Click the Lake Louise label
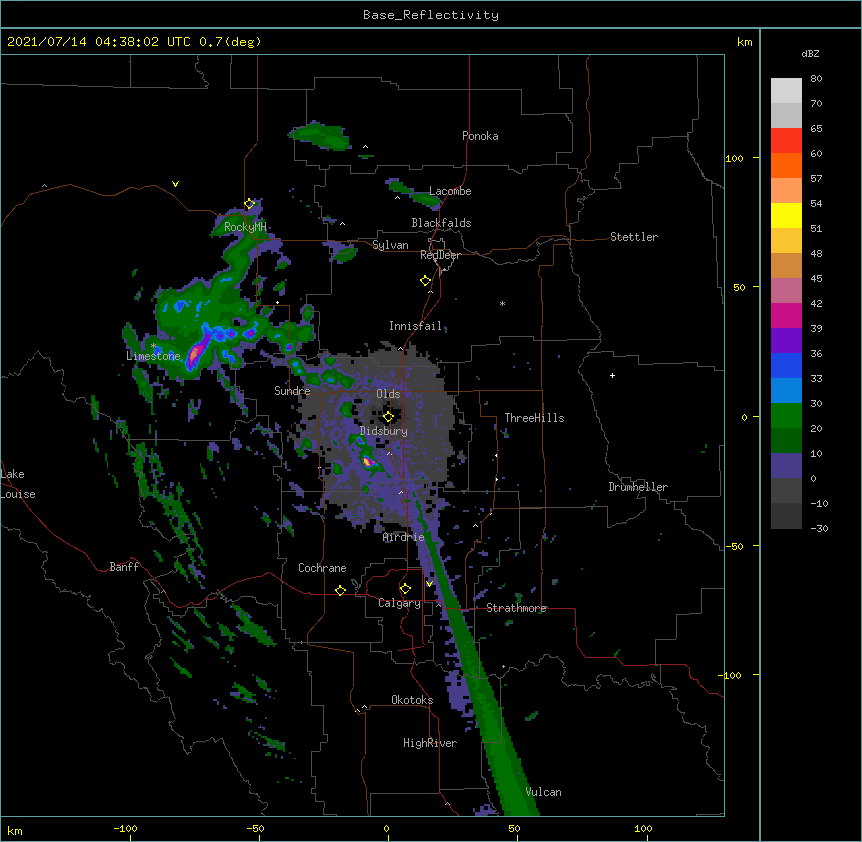Image resolution: width=862 pixels, height=842 pixels. [18, 484]
